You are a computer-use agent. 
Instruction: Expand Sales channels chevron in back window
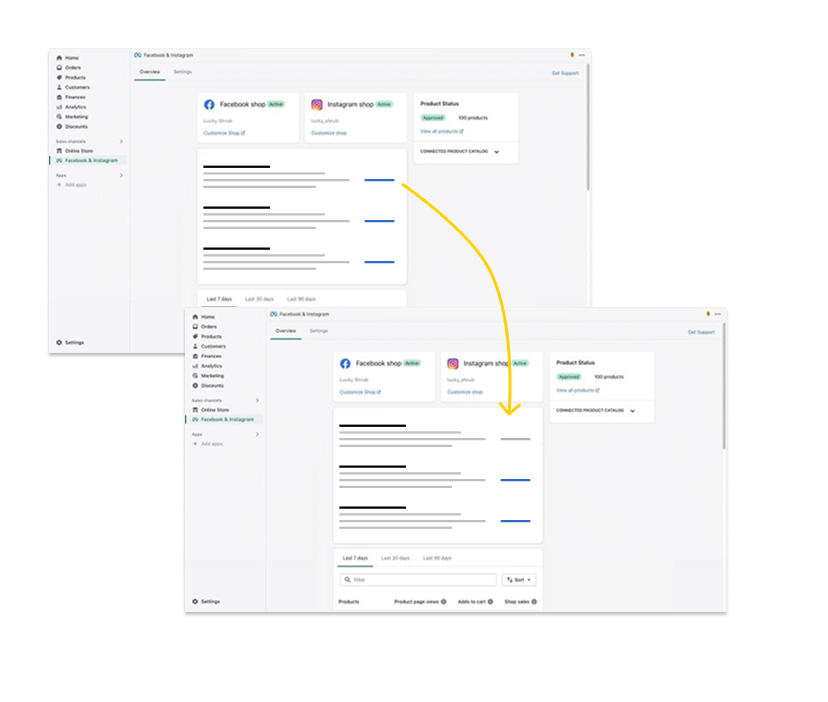(x=121, y=141)
